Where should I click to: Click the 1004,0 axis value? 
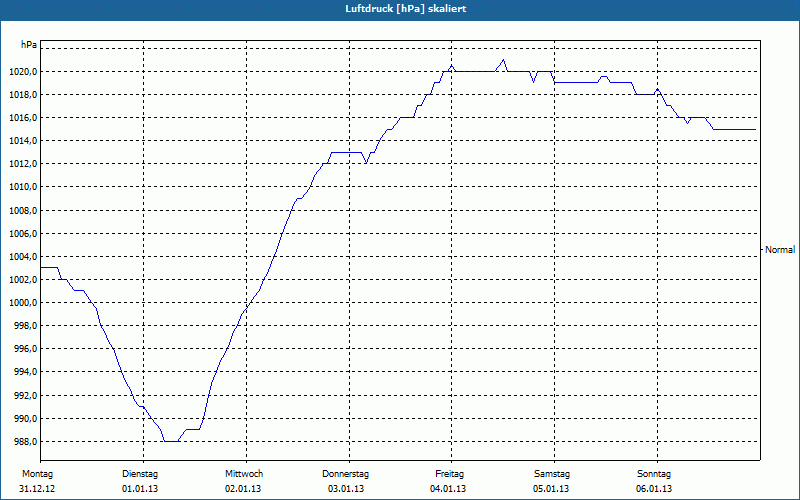tap(23, 257)
